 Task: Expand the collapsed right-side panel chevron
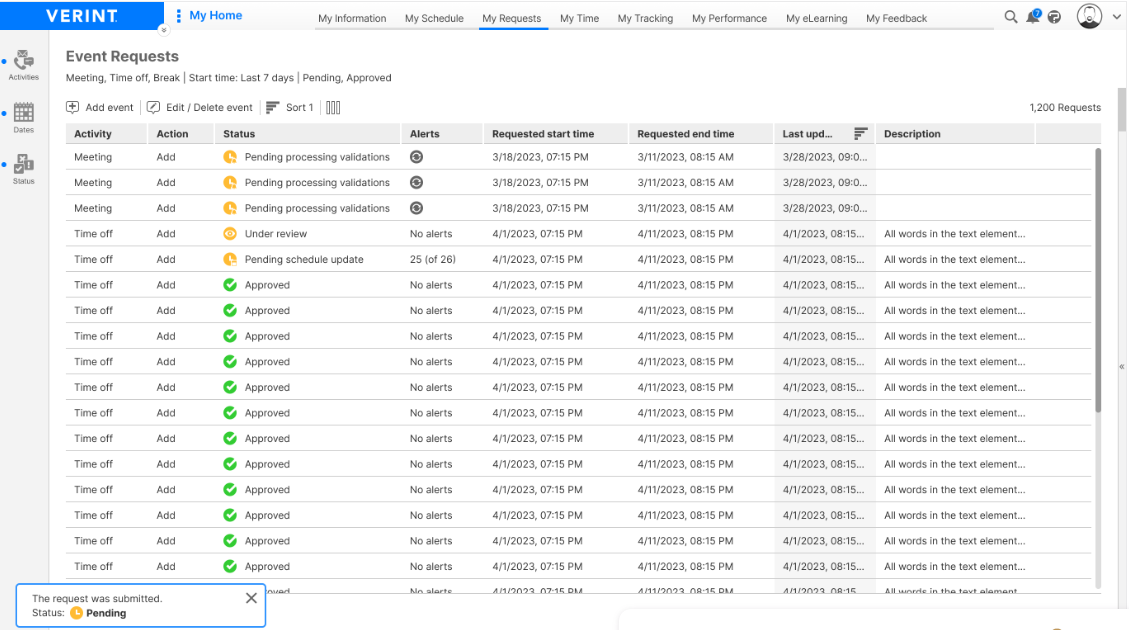[x=1122, y=366]
